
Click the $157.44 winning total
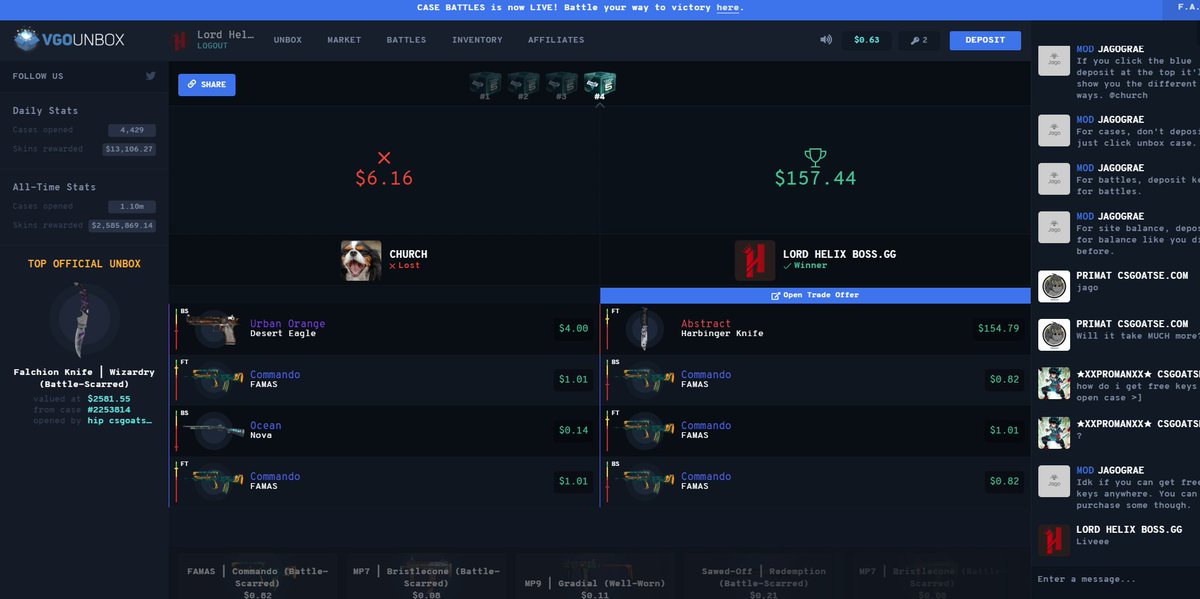pos(815,178)
